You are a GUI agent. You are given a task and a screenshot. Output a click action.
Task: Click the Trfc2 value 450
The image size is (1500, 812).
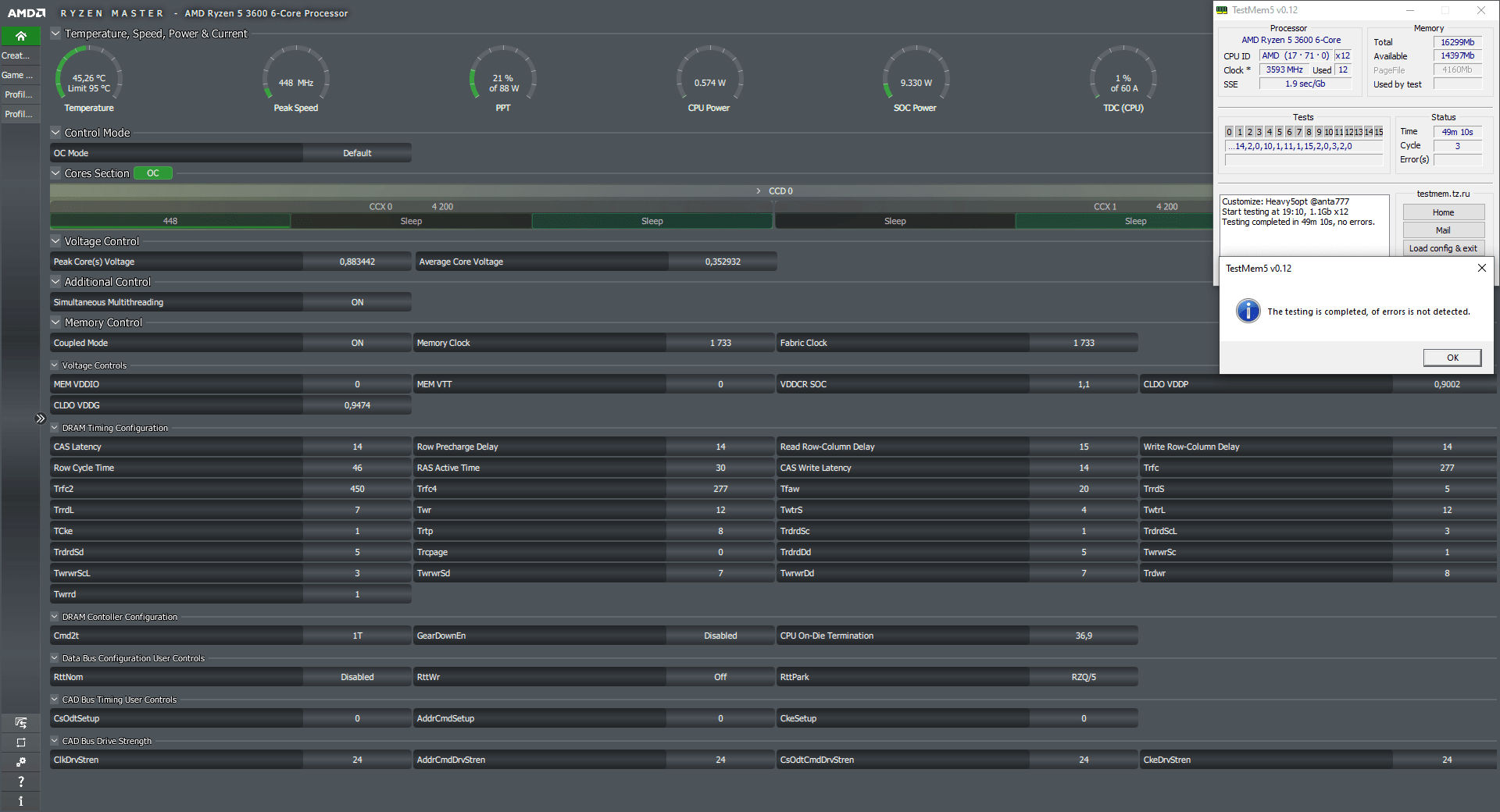(x=357, y=489)
